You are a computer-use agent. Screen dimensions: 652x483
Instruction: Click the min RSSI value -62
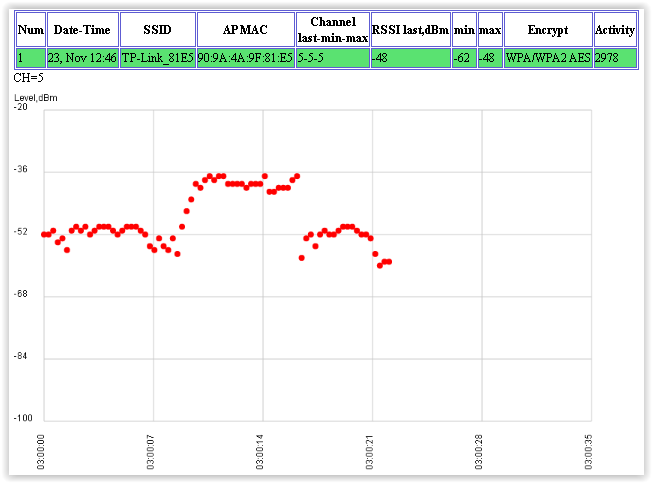coord(462,59)
